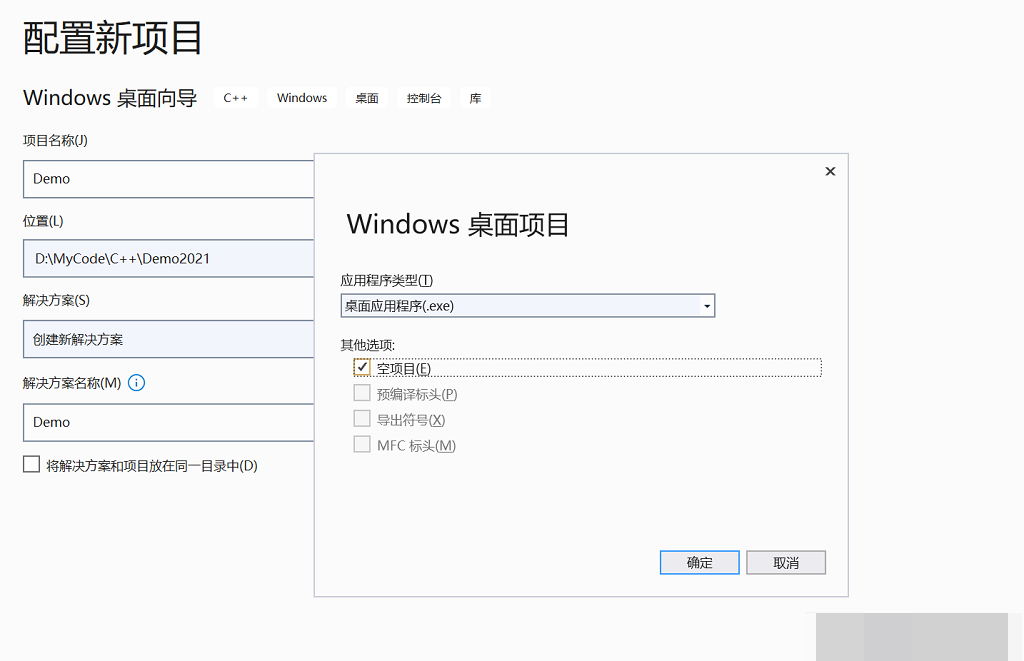Toggle the 预编译标头(P) checkbox
Viewport: 1024px width, 661px height.
tap(362, 393)
